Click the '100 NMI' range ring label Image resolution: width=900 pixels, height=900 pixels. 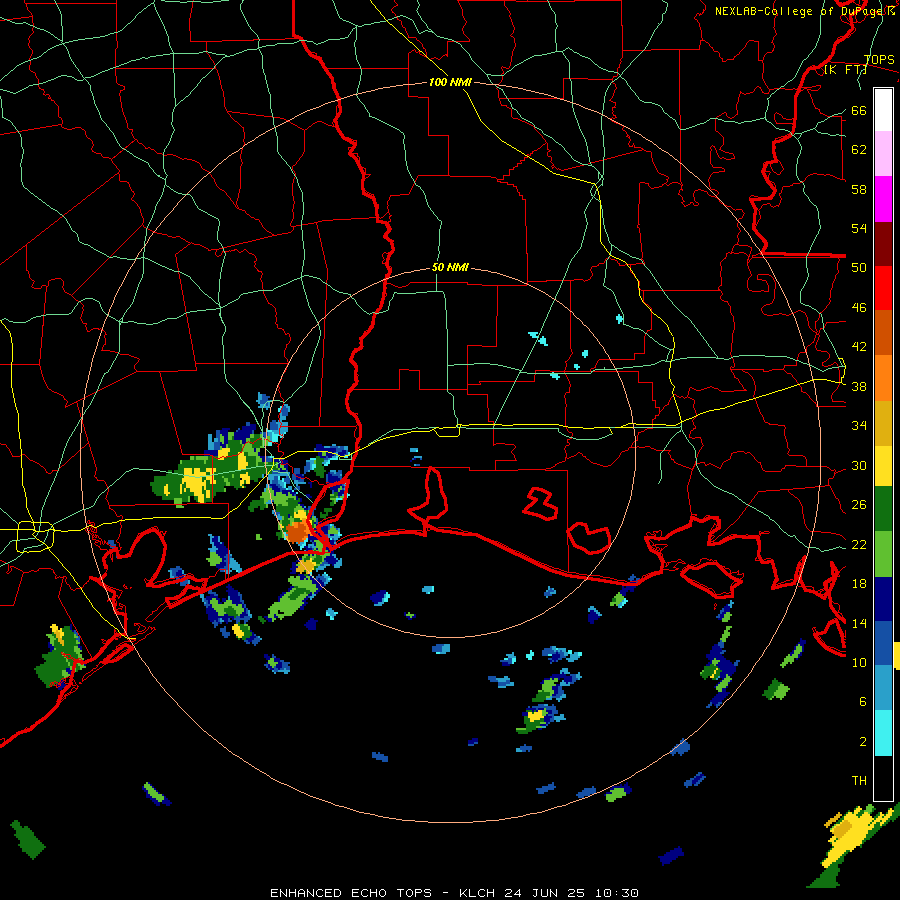coord(450,82)
